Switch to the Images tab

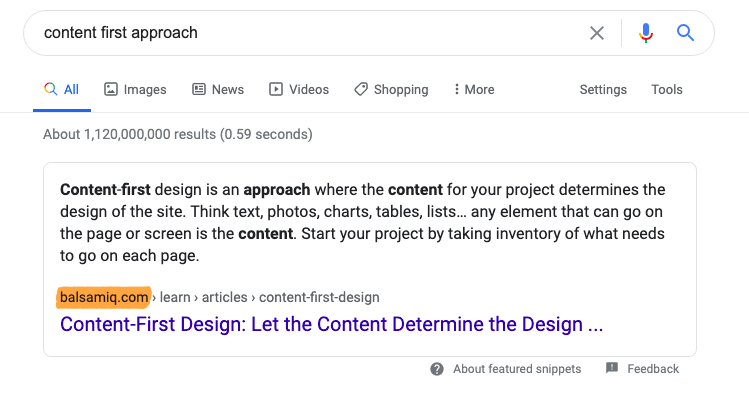[x=135, y=89]
